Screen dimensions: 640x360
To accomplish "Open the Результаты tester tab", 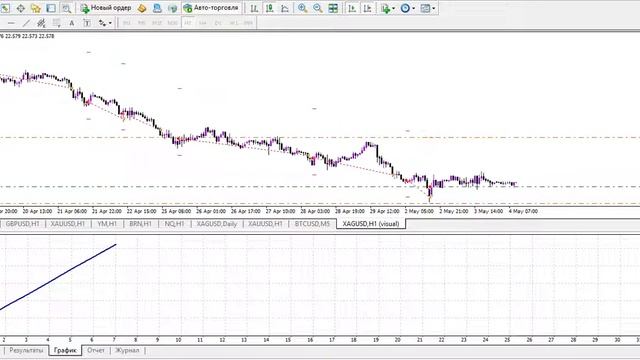I will point(26,350).
